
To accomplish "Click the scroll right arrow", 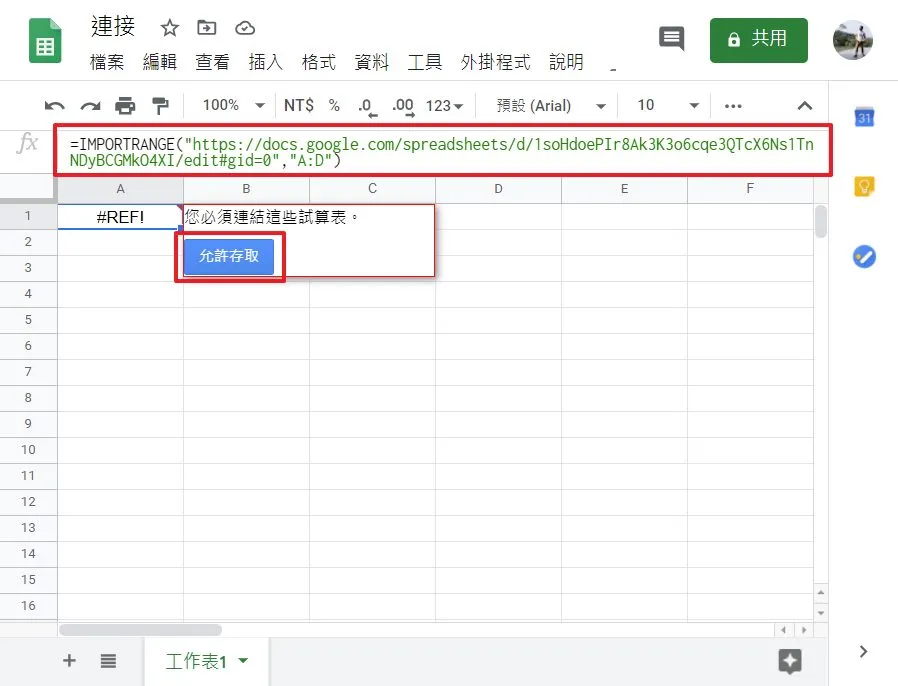I will point(804,630).
